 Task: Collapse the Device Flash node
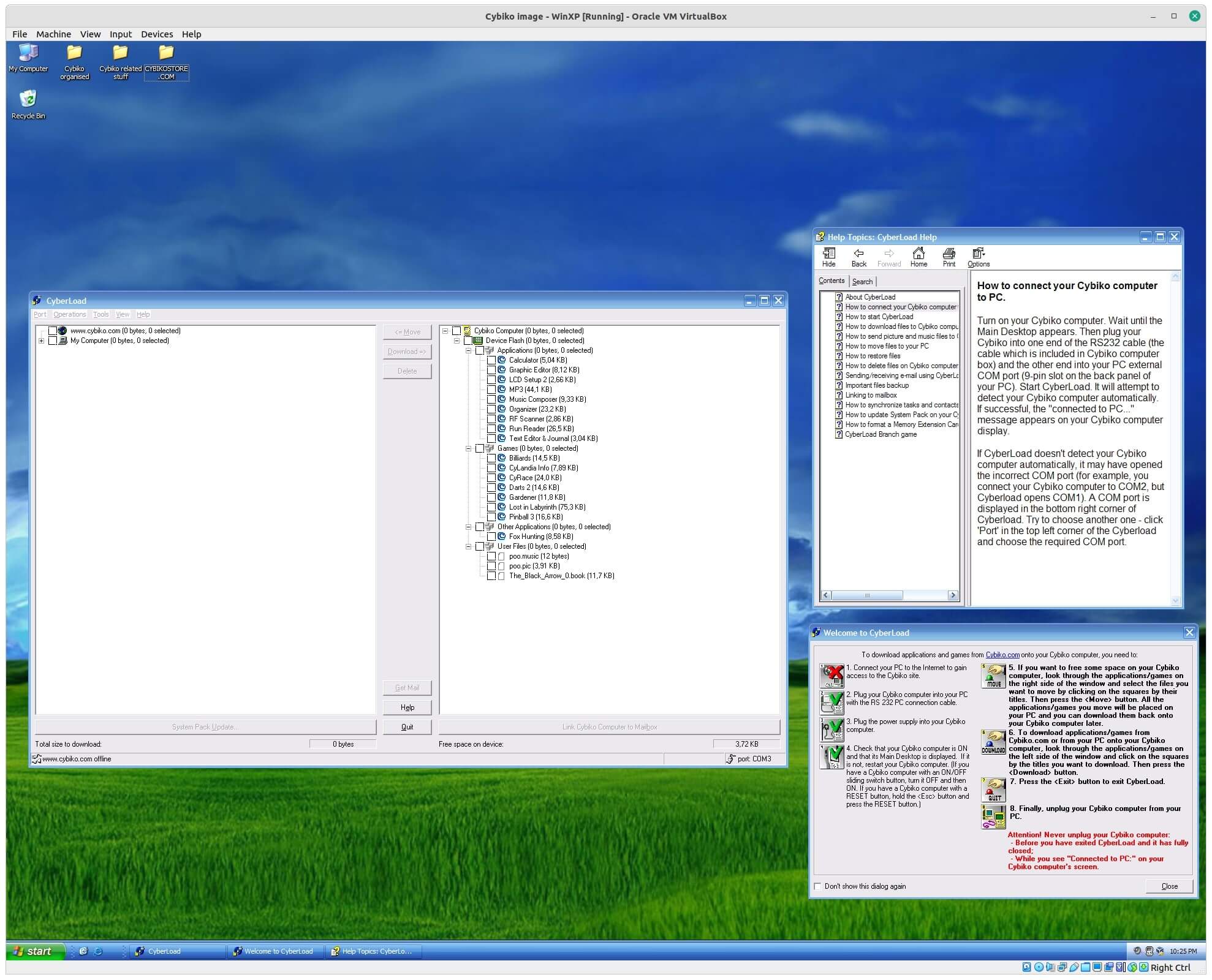pos(457,341)
